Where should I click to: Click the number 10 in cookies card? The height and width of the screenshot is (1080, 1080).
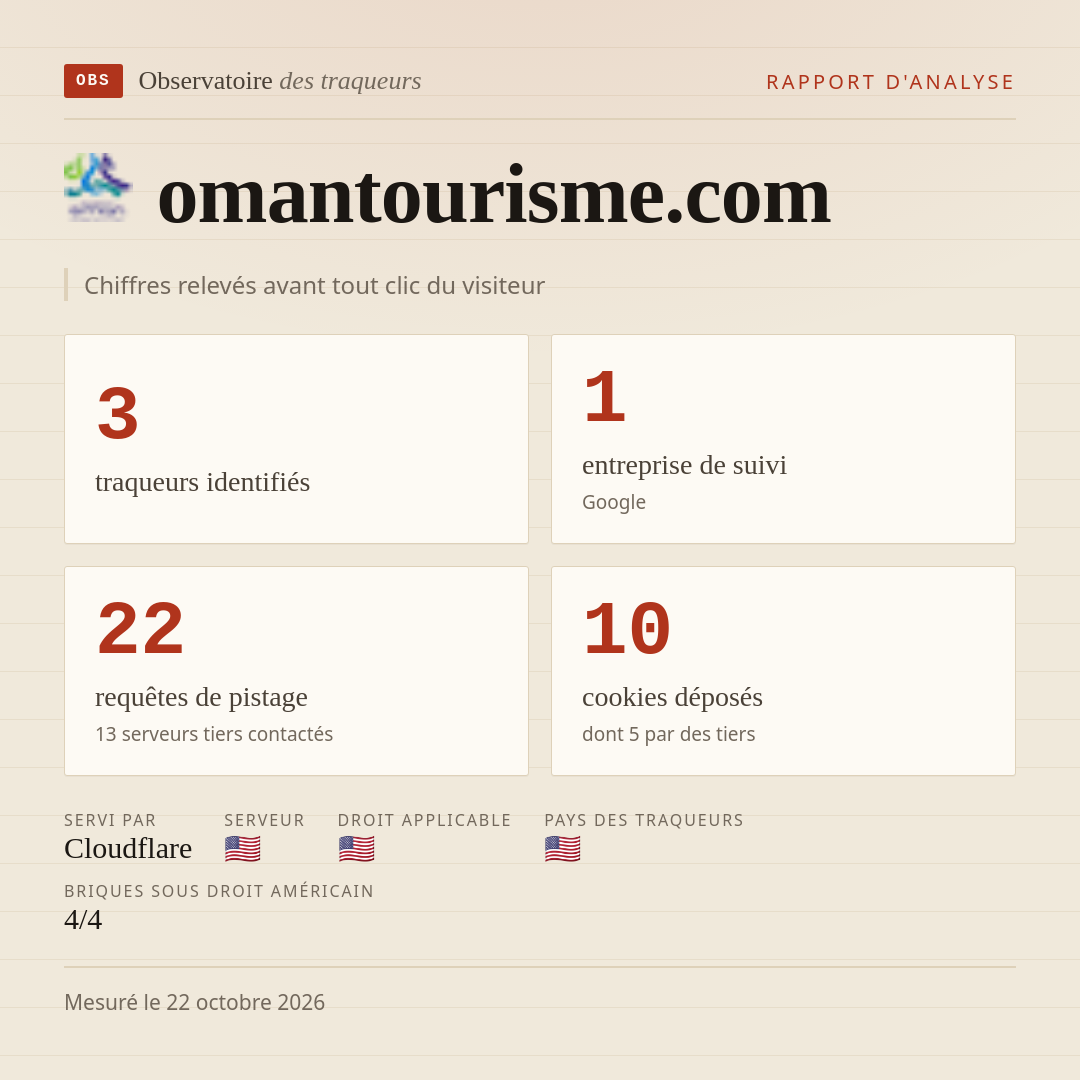coord(627,629)
